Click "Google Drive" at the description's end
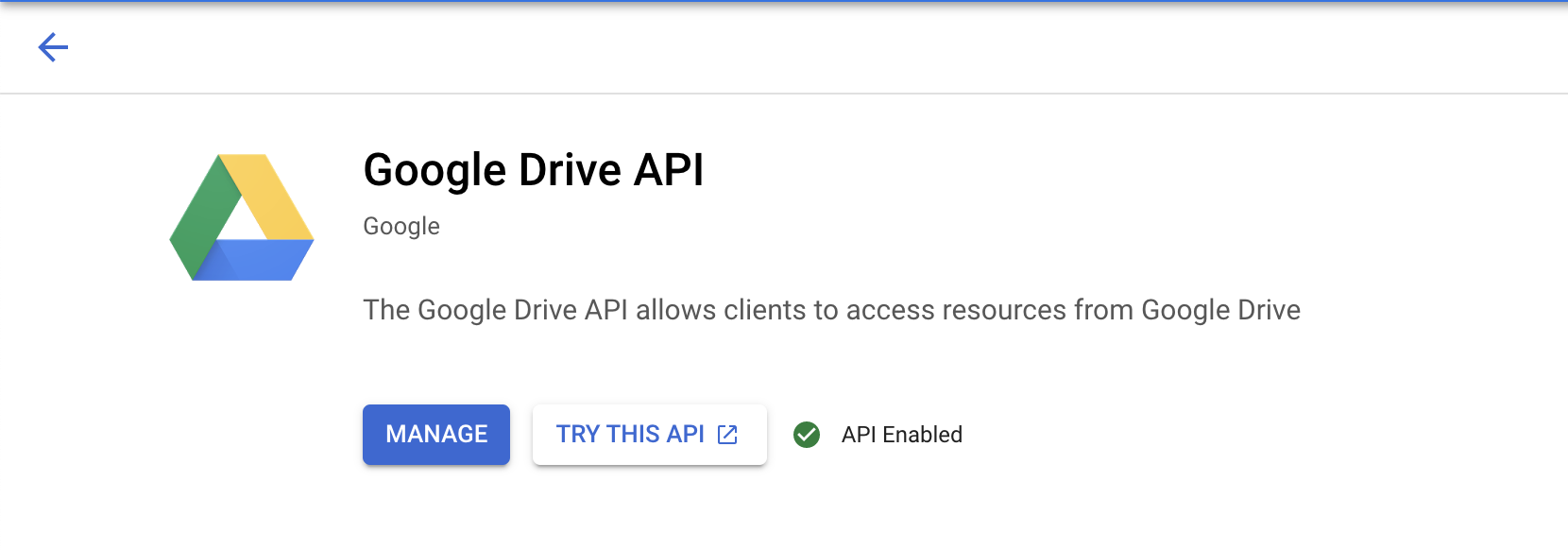Image resolution: width=1568 pixels, height=550 pixels. tap(1220, 310)
